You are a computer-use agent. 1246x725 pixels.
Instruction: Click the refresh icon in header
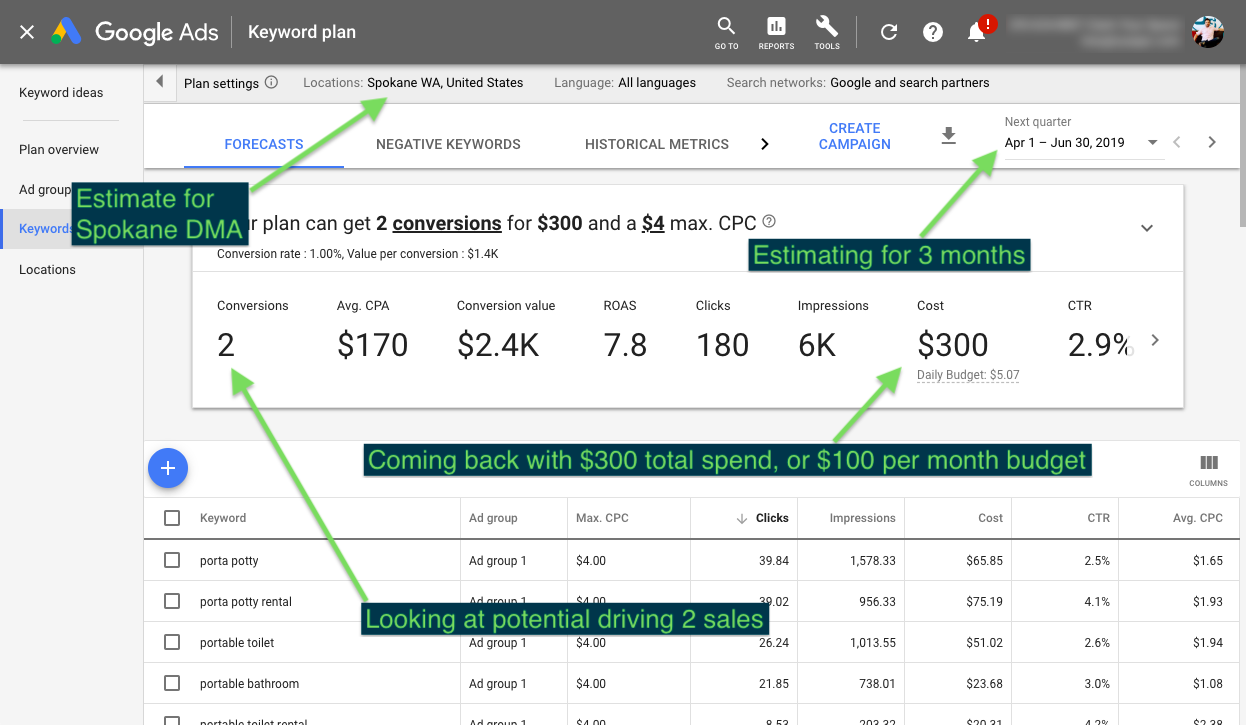889,32
